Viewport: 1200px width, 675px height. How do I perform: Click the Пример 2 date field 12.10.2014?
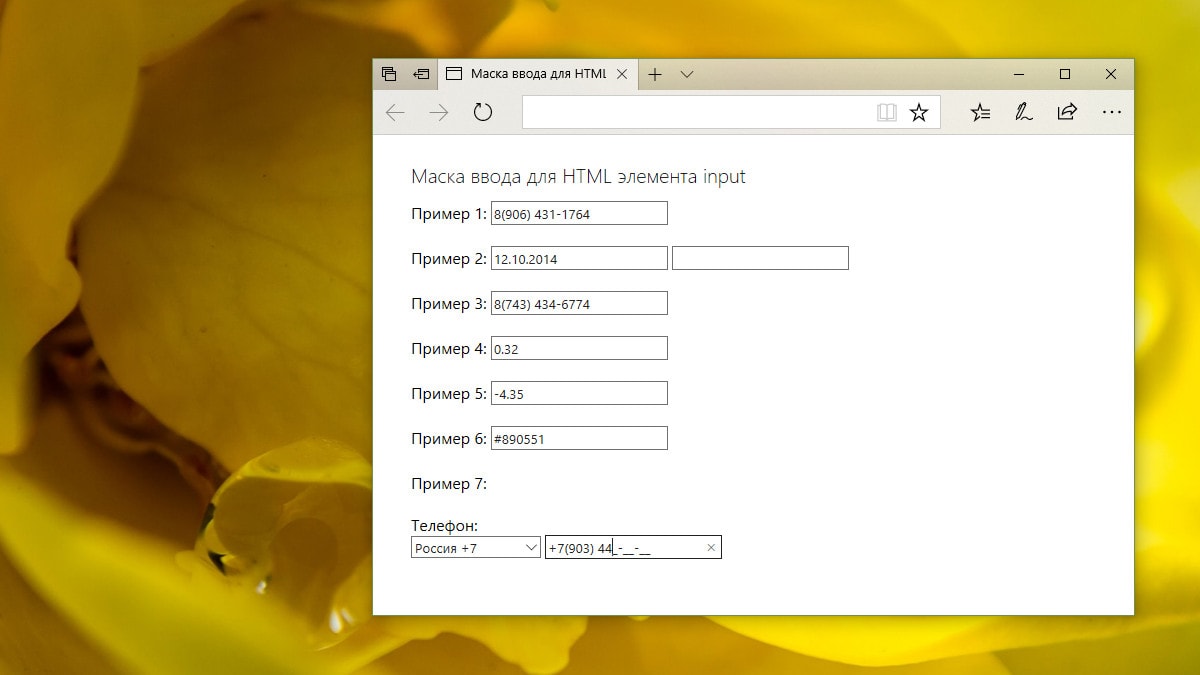click(579, 258)
